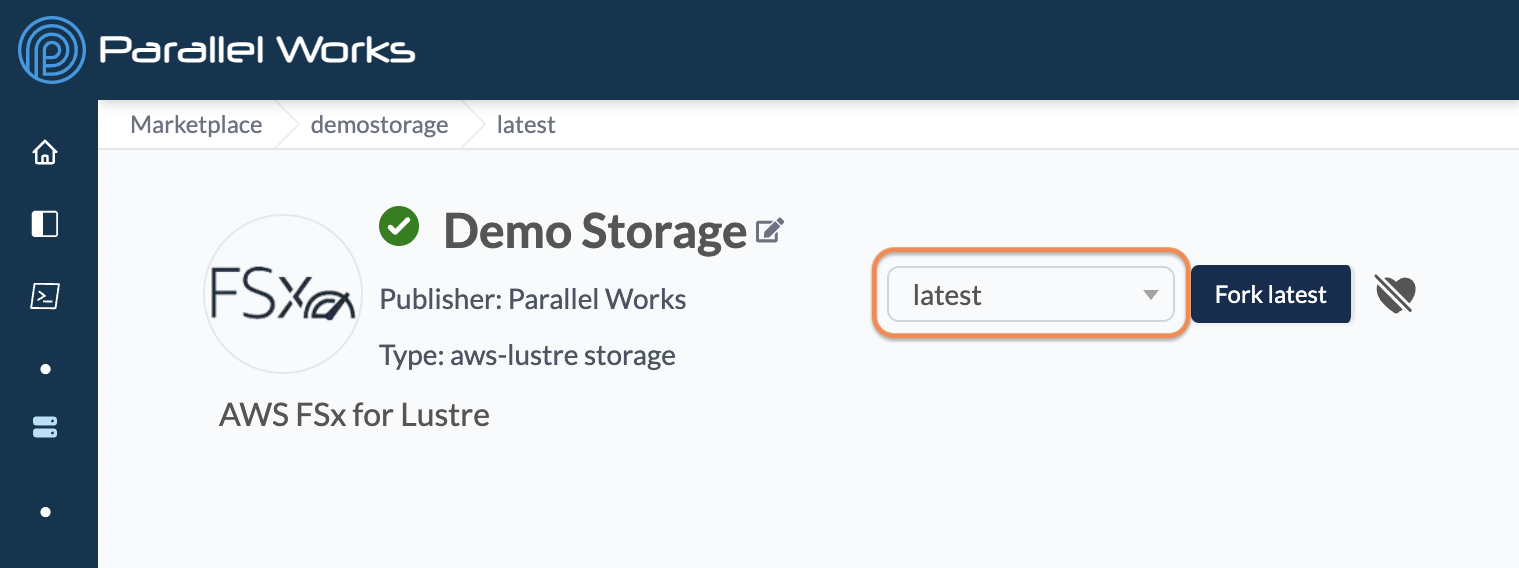Click the green checkmark status icon
Screen dimensions: 1519x568
pos(399,226)
